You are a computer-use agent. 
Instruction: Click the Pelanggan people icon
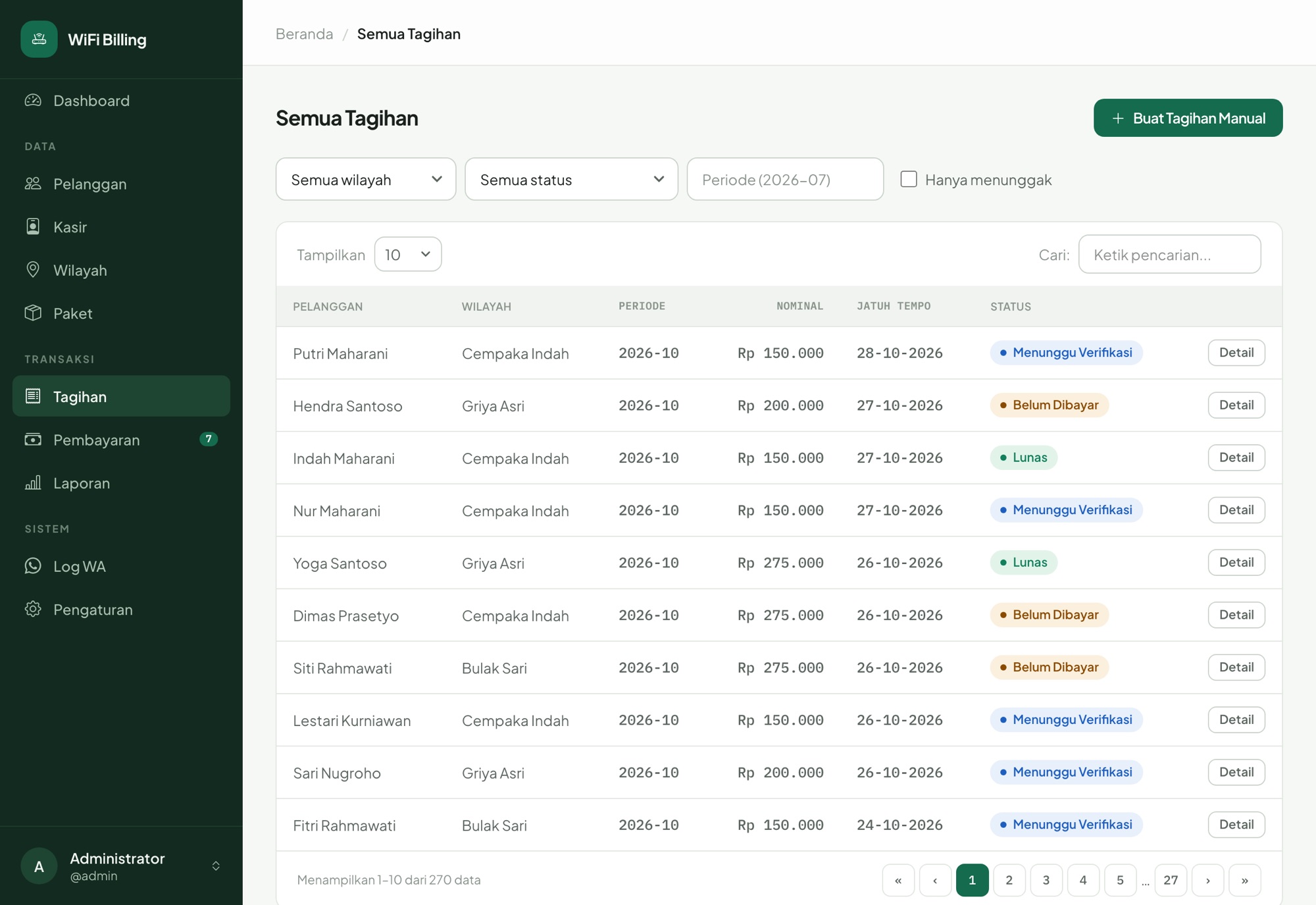coord(33,184)
